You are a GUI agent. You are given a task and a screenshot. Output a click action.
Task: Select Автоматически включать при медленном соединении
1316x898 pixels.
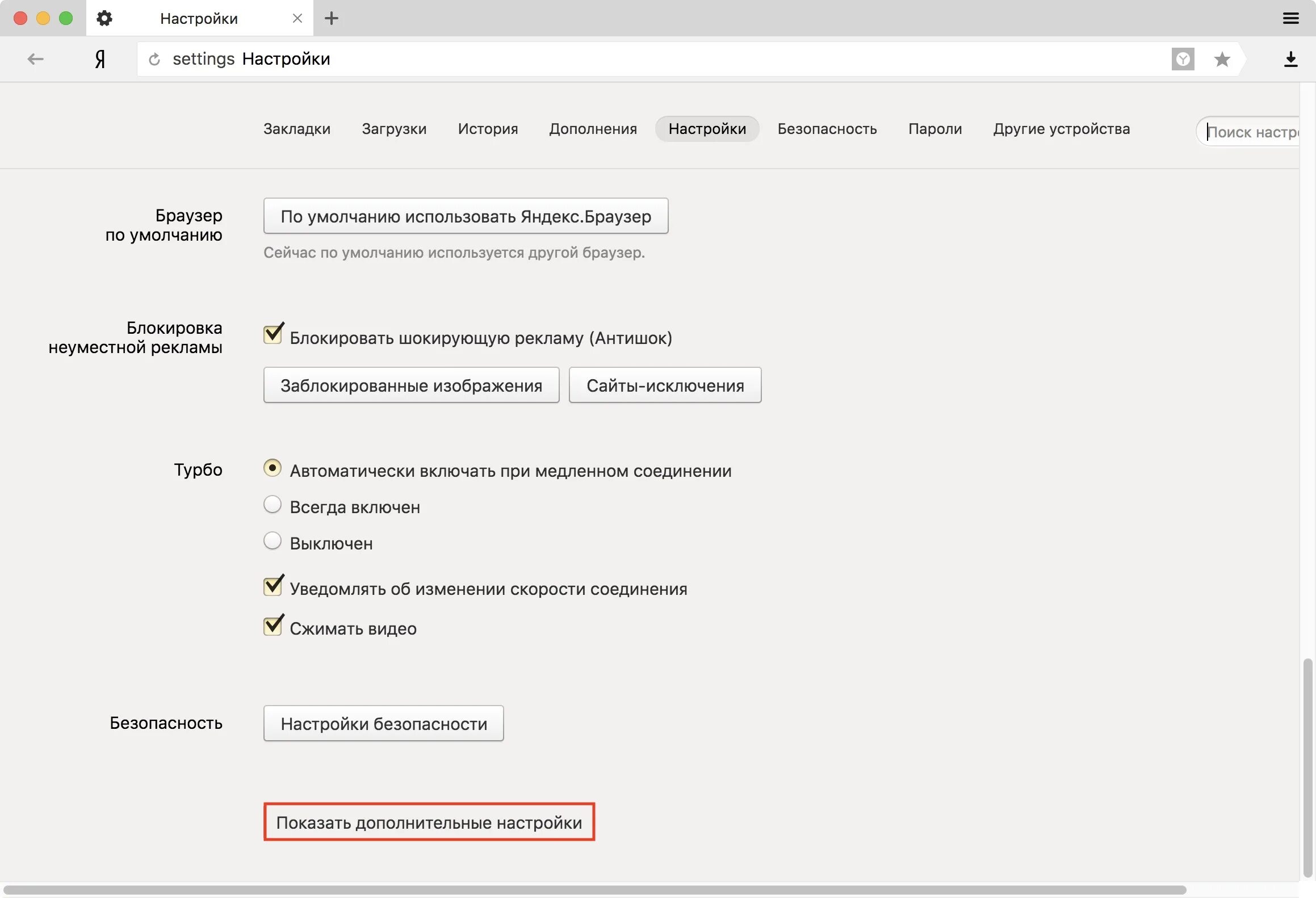tap(273, 468)
